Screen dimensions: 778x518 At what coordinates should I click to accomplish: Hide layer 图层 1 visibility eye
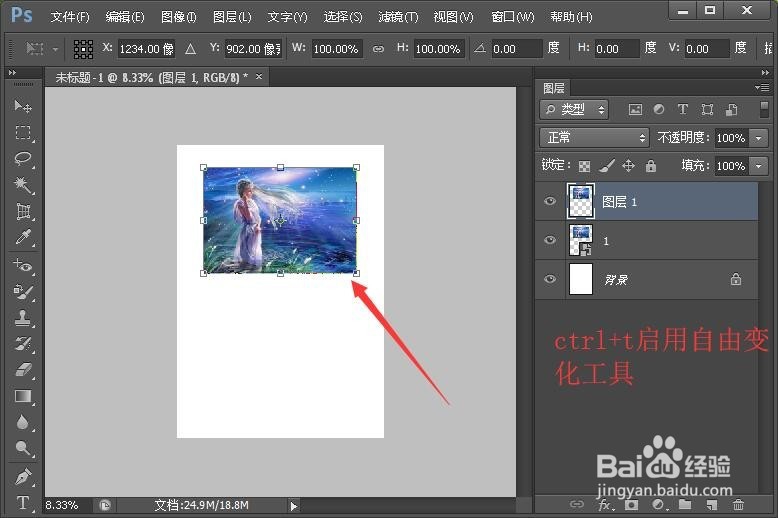coord(550,201)
